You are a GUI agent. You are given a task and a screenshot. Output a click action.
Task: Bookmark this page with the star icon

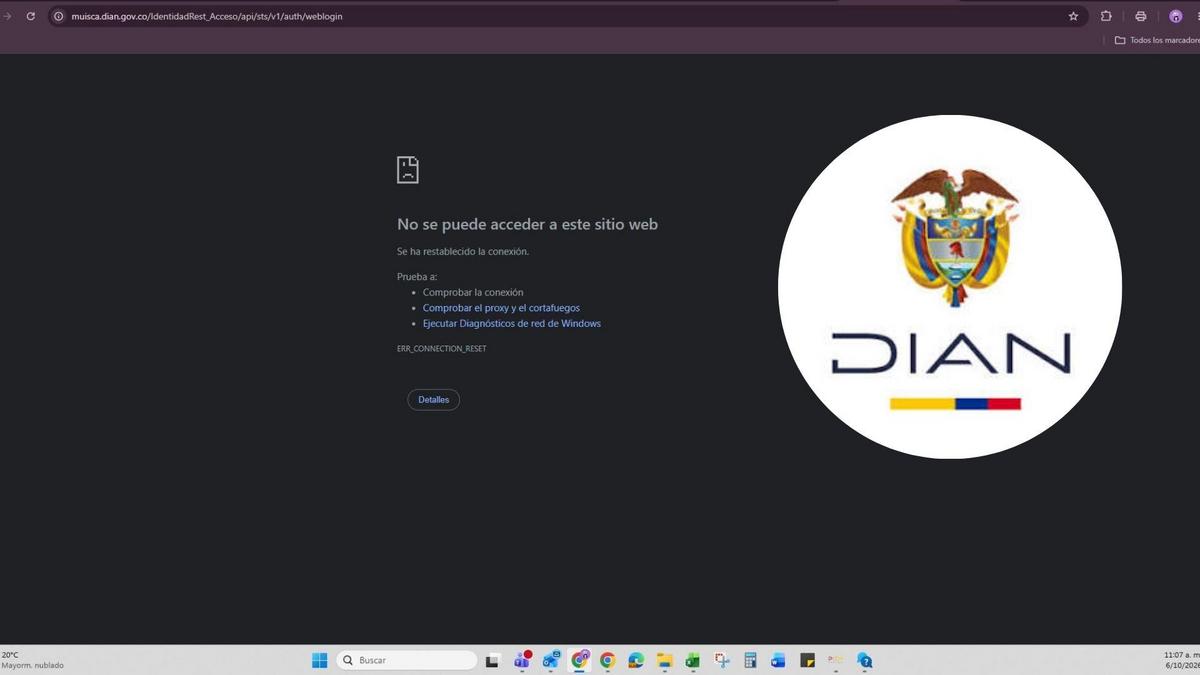coord(1074,16)
